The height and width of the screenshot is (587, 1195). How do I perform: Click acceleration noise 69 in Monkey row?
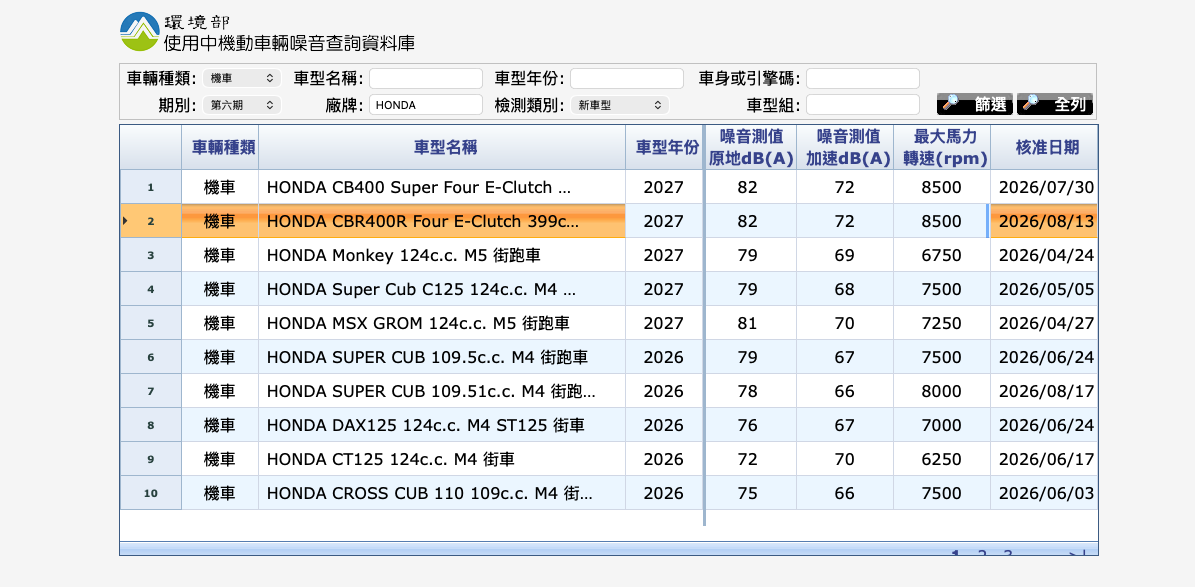tap(844, 255)
